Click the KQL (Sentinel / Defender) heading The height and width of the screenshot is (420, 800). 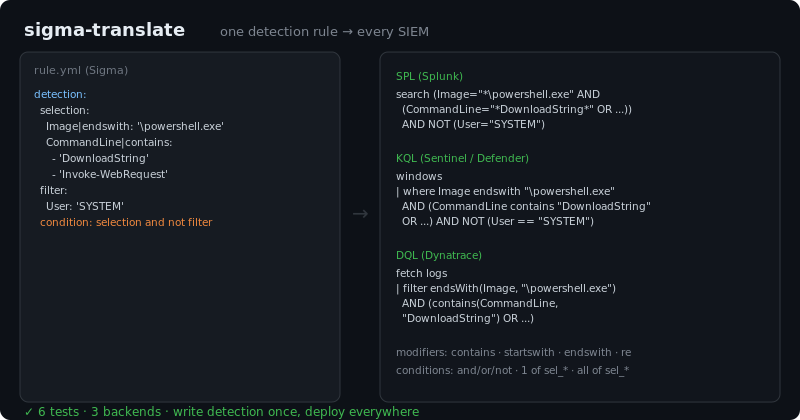462,159
